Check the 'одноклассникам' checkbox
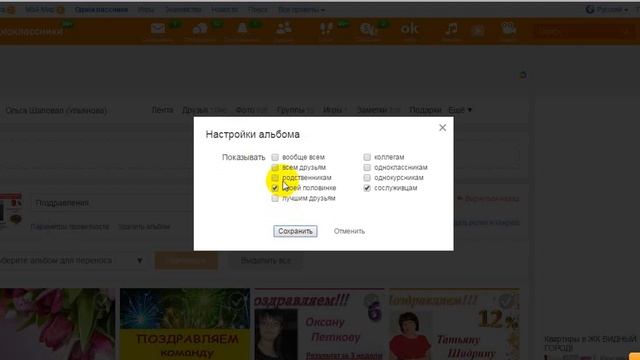Screen dimensions: 640x360 coord(367,167)
